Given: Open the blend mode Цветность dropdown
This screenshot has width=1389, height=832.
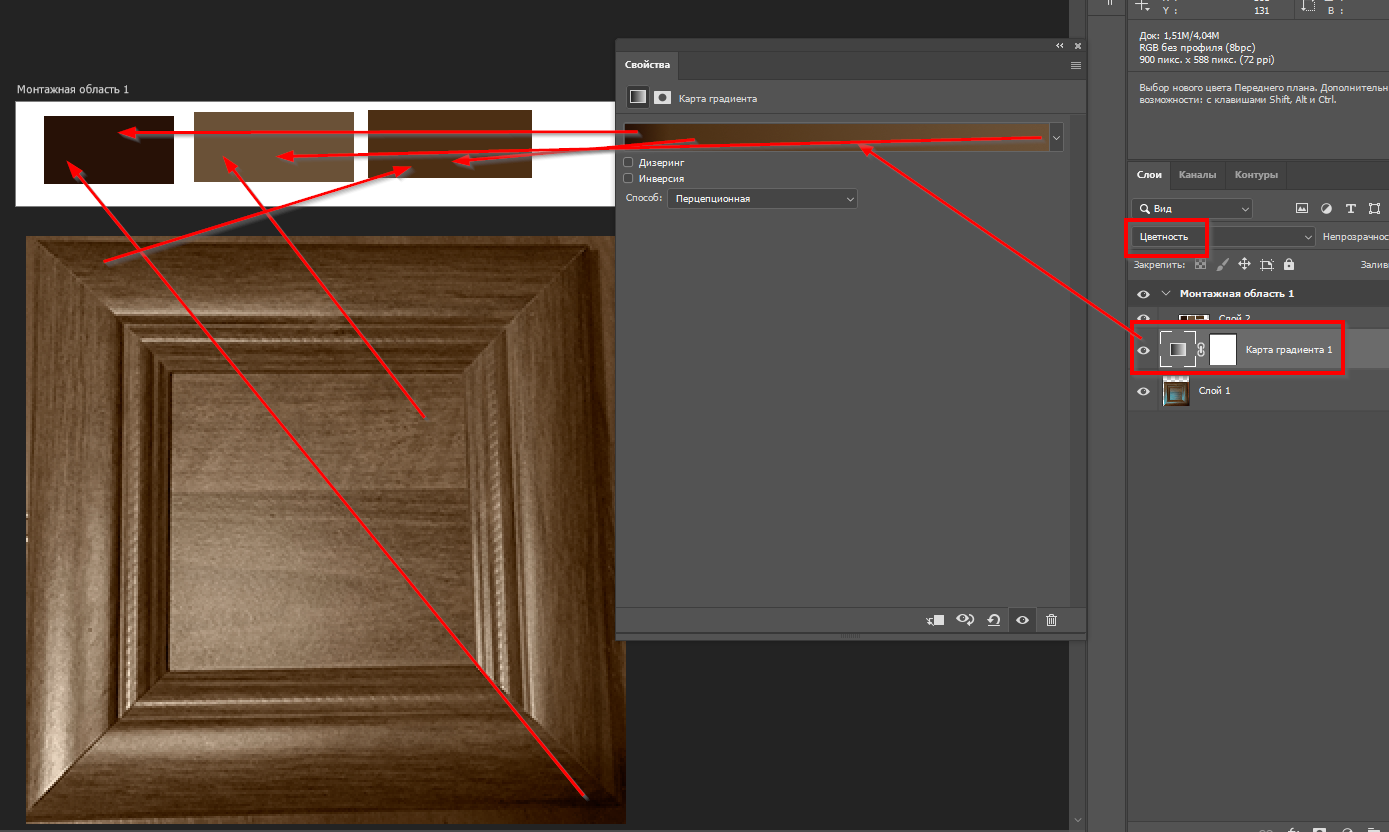Looking at the screenshot, I should pyautogui.click(x=1224, y=237).
